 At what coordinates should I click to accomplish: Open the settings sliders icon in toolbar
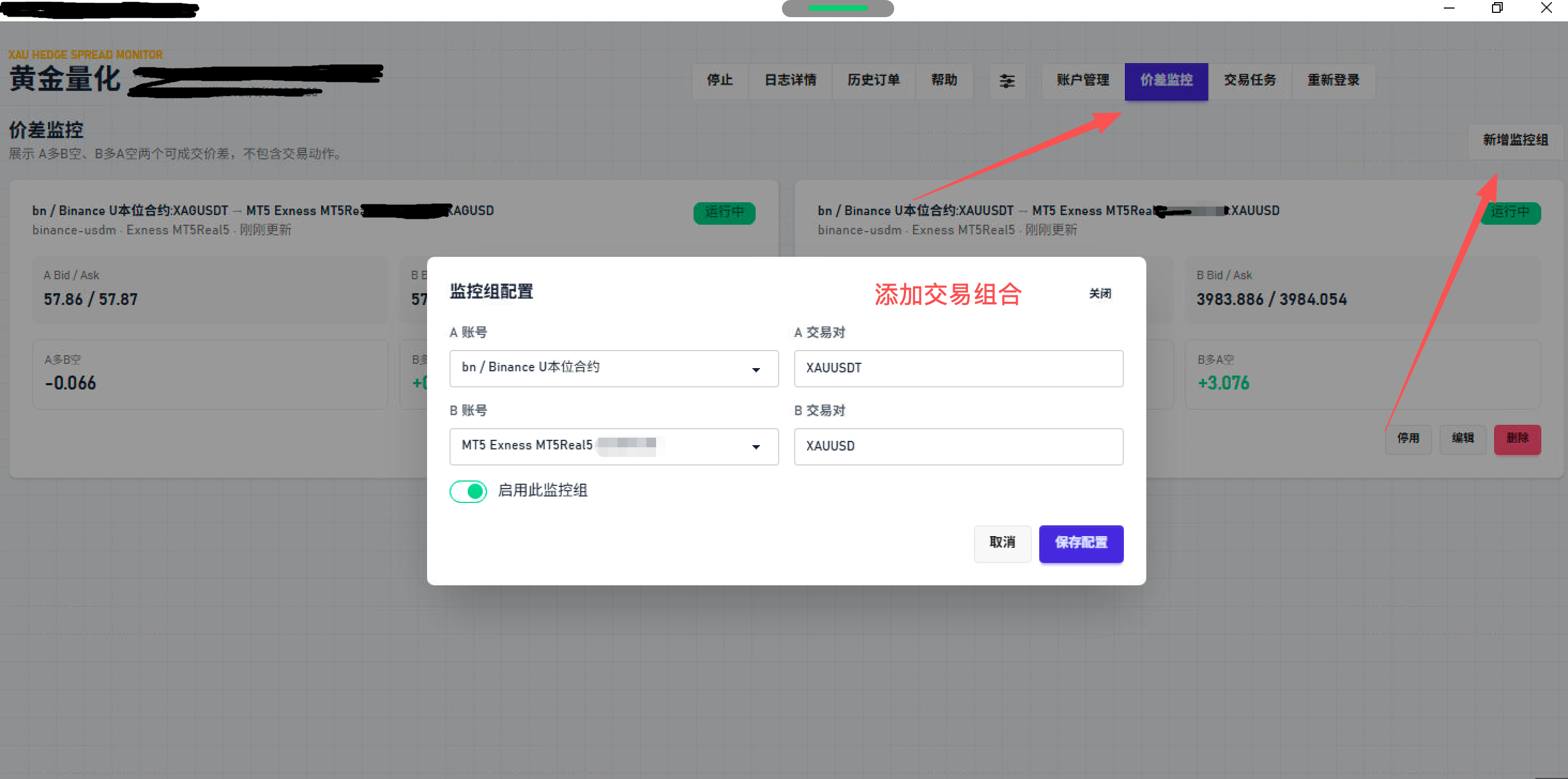click(x=1007, y=81)
